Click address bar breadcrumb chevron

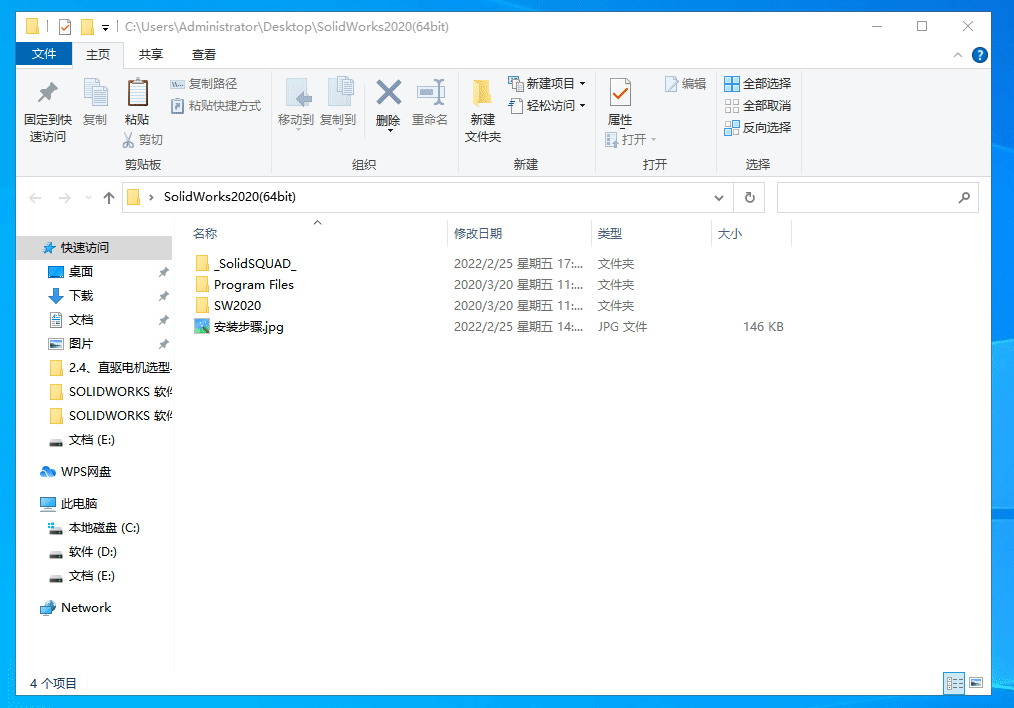[x=151, y=197]
